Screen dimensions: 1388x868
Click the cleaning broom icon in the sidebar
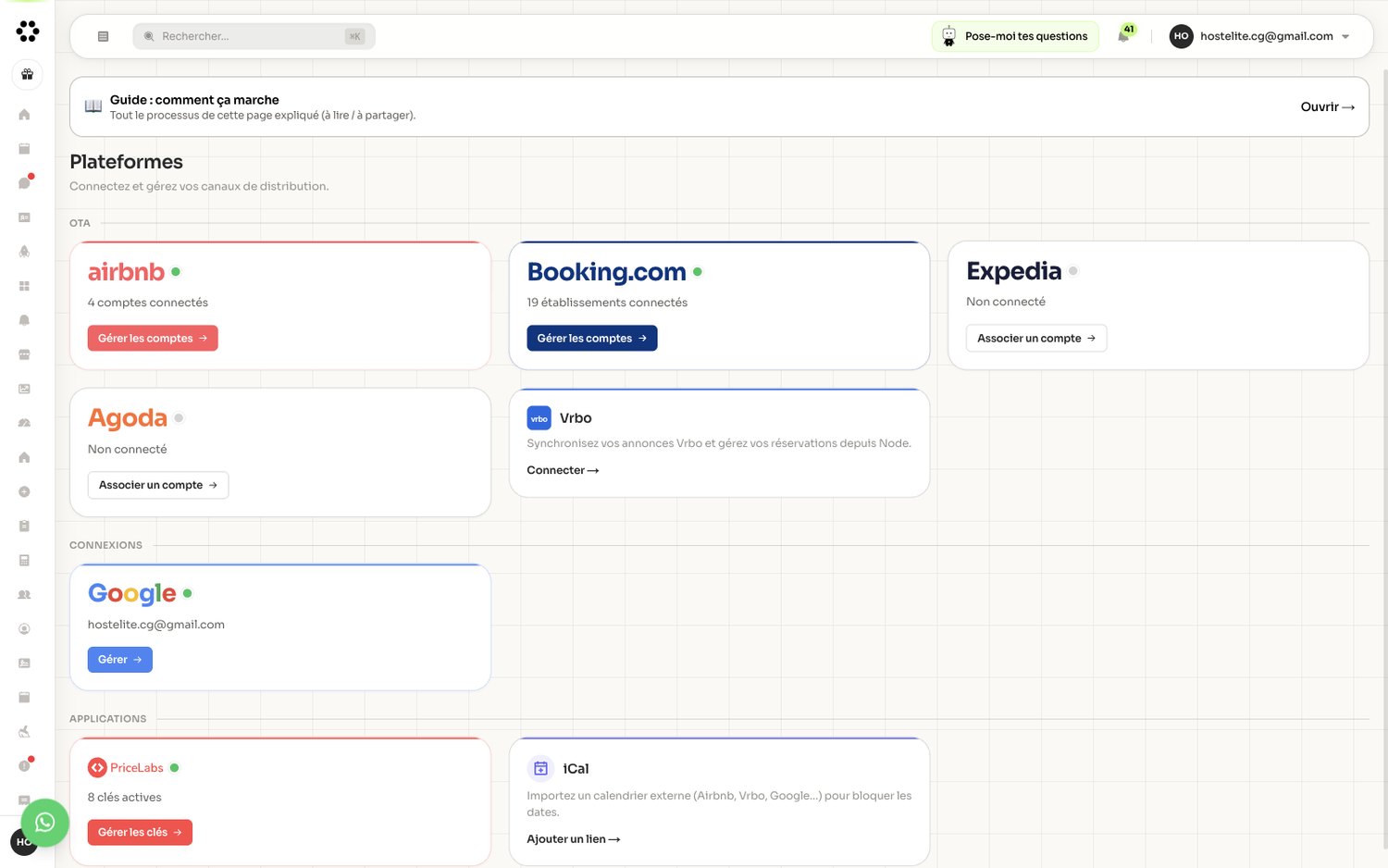click(x=24, y=731)
